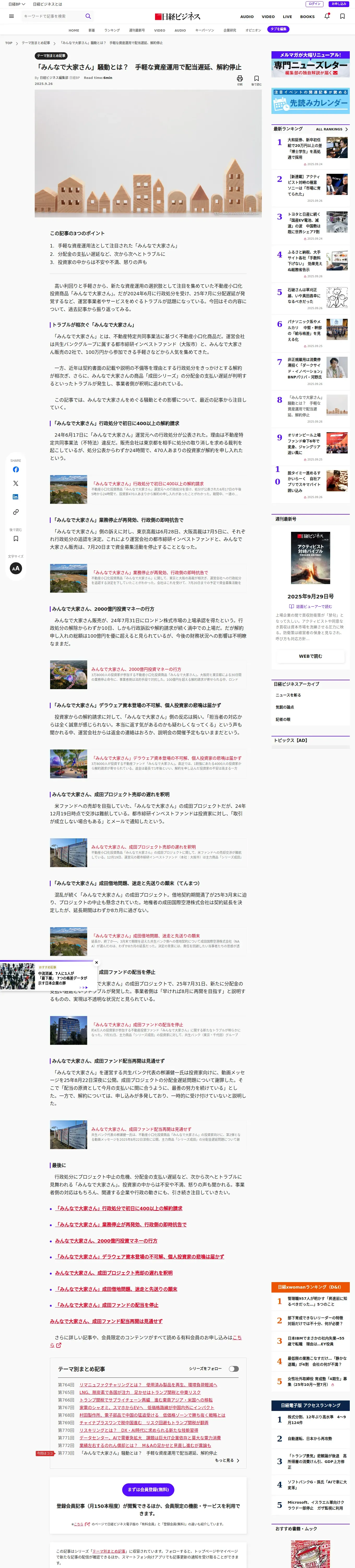Click magazine cover 2025年9月29日号
Image resolution: width=355 pixels, height=1568 pixels.
311,558
